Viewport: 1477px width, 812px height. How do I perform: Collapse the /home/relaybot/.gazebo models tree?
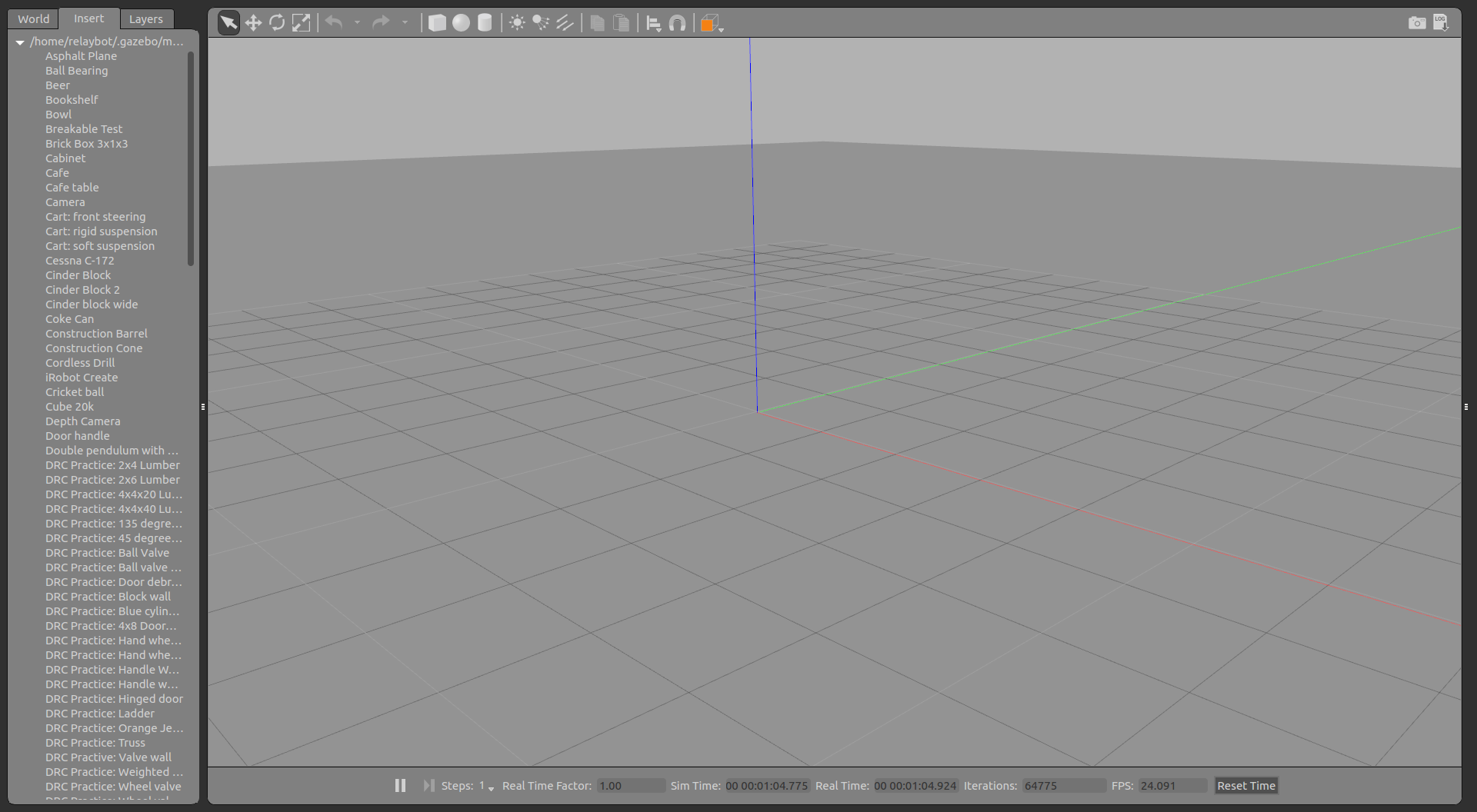click(x=20, y=42)
